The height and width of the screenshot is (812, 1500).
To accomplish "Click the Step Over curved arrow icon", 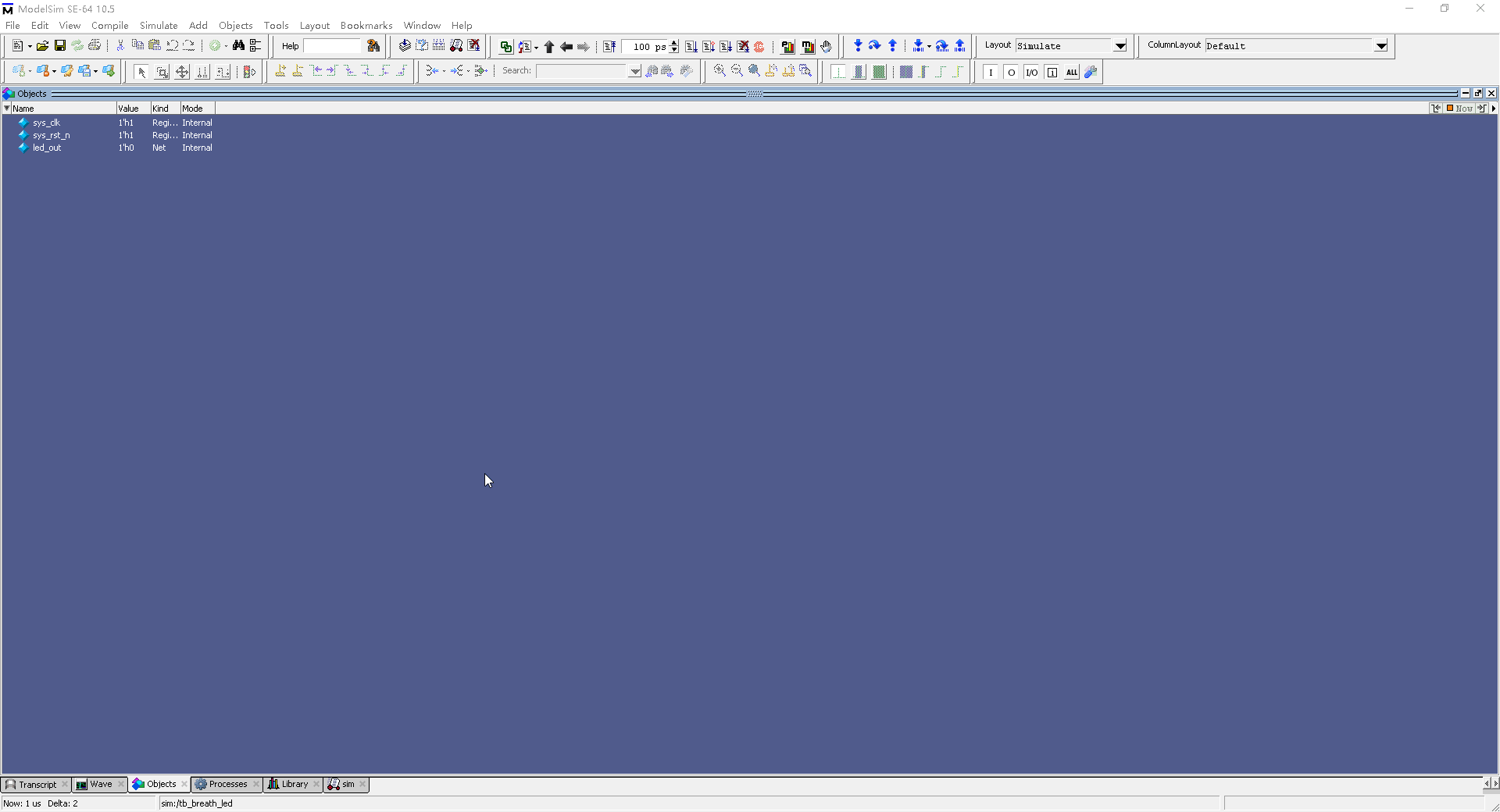I will [875, 46].
